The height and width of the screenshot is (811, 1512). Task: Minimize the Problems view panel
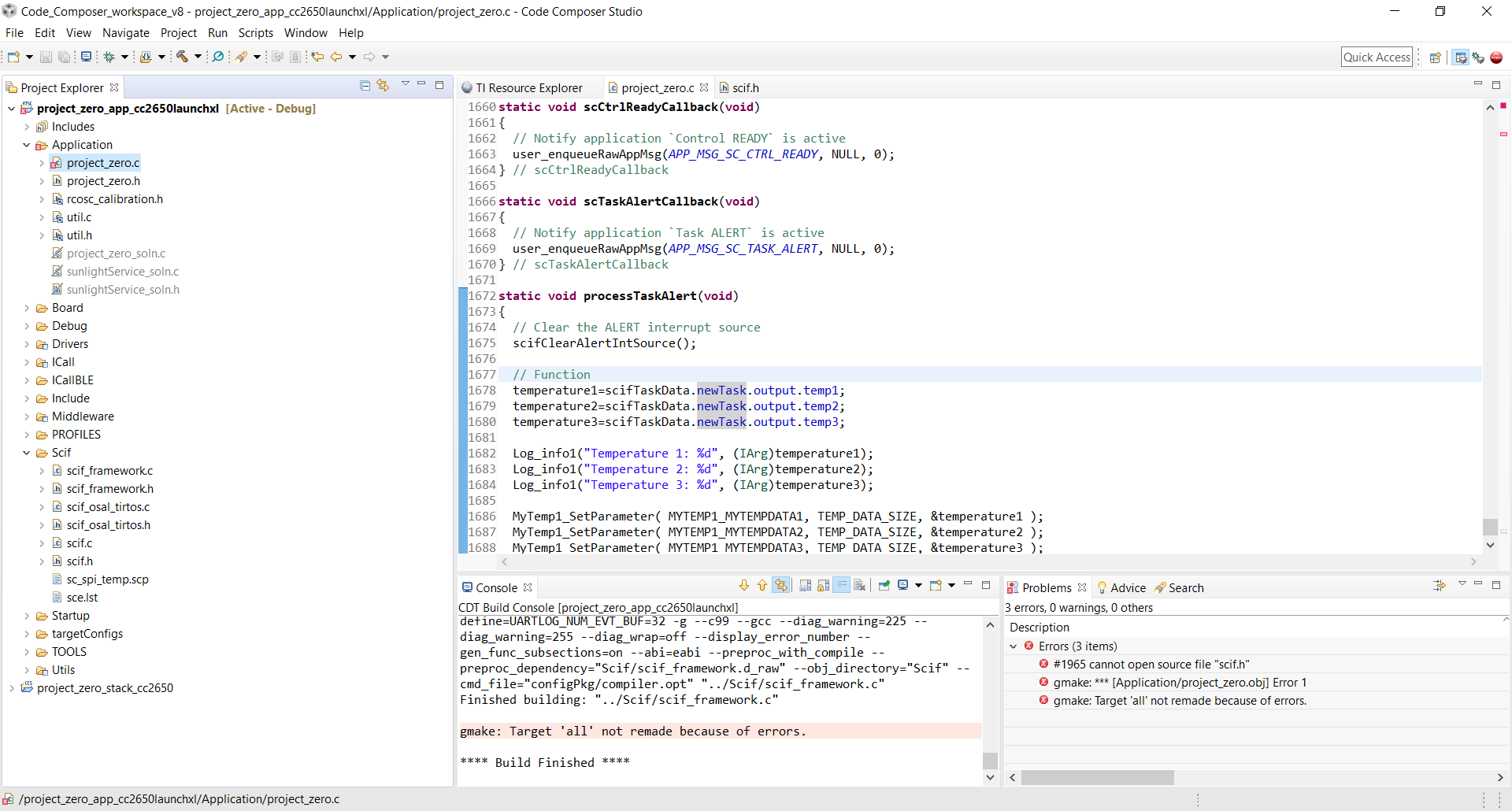coord(1478,583)
